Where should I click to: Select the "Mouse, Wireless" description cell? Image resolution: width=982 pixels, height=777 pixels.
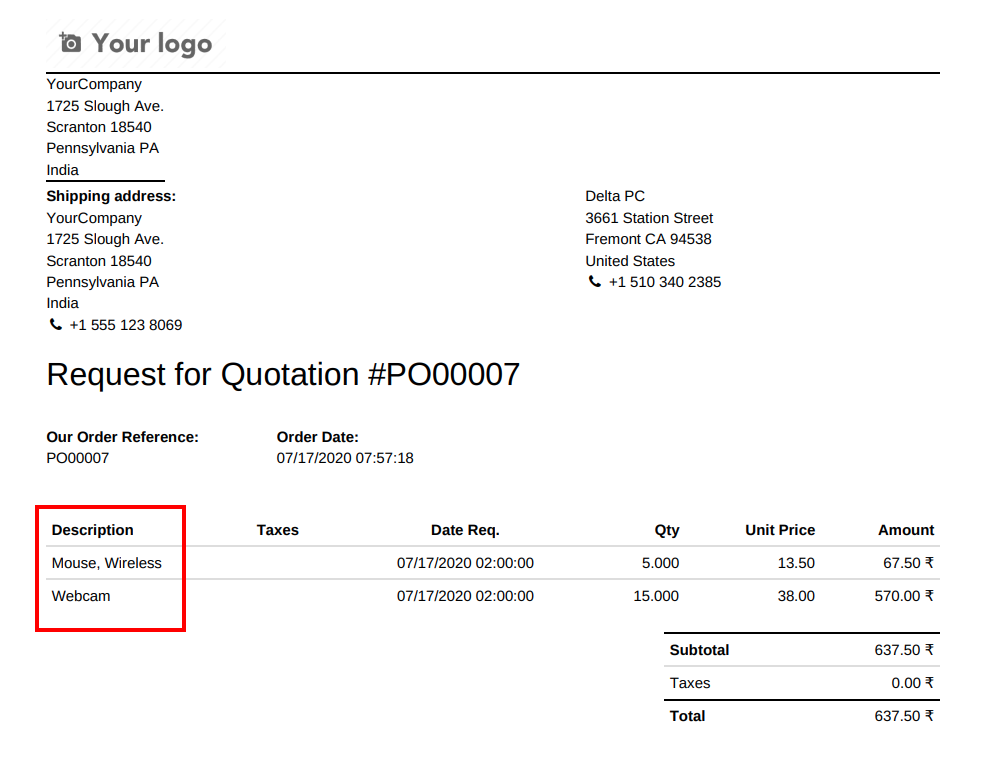(x=106, y=563)
